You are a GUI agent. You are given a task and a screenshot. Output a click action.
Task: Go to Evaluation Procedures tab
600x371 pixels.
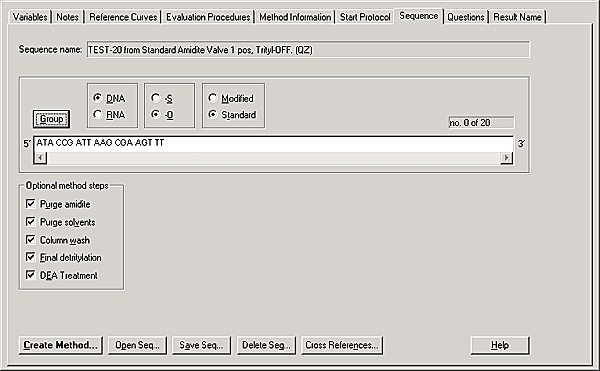tap(208, 17)
